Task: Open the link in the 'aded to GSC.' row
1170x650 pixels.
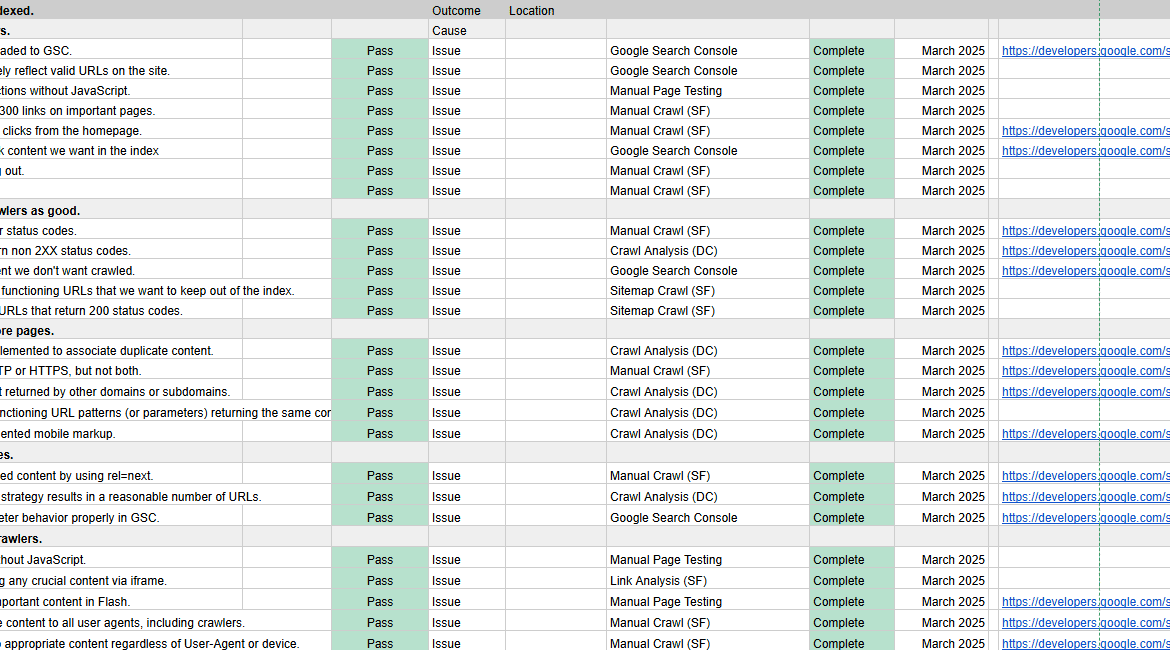Action: click(x=1086, y=51)
